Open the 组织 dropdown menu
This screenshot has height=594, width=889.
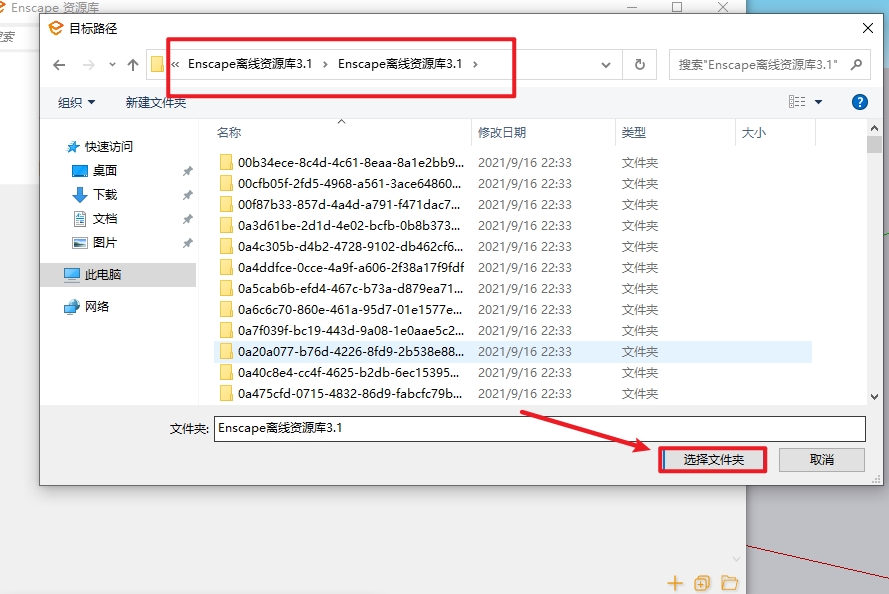[x=77, y=102]
